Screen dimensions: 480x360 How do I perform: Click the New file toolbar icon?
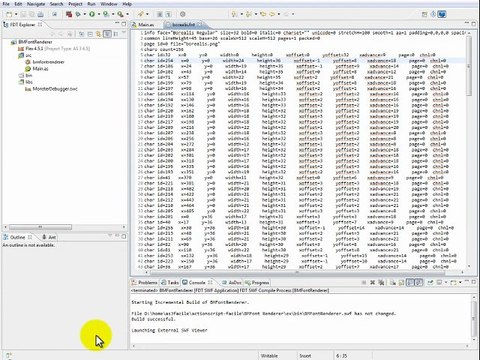click(9, 14)
